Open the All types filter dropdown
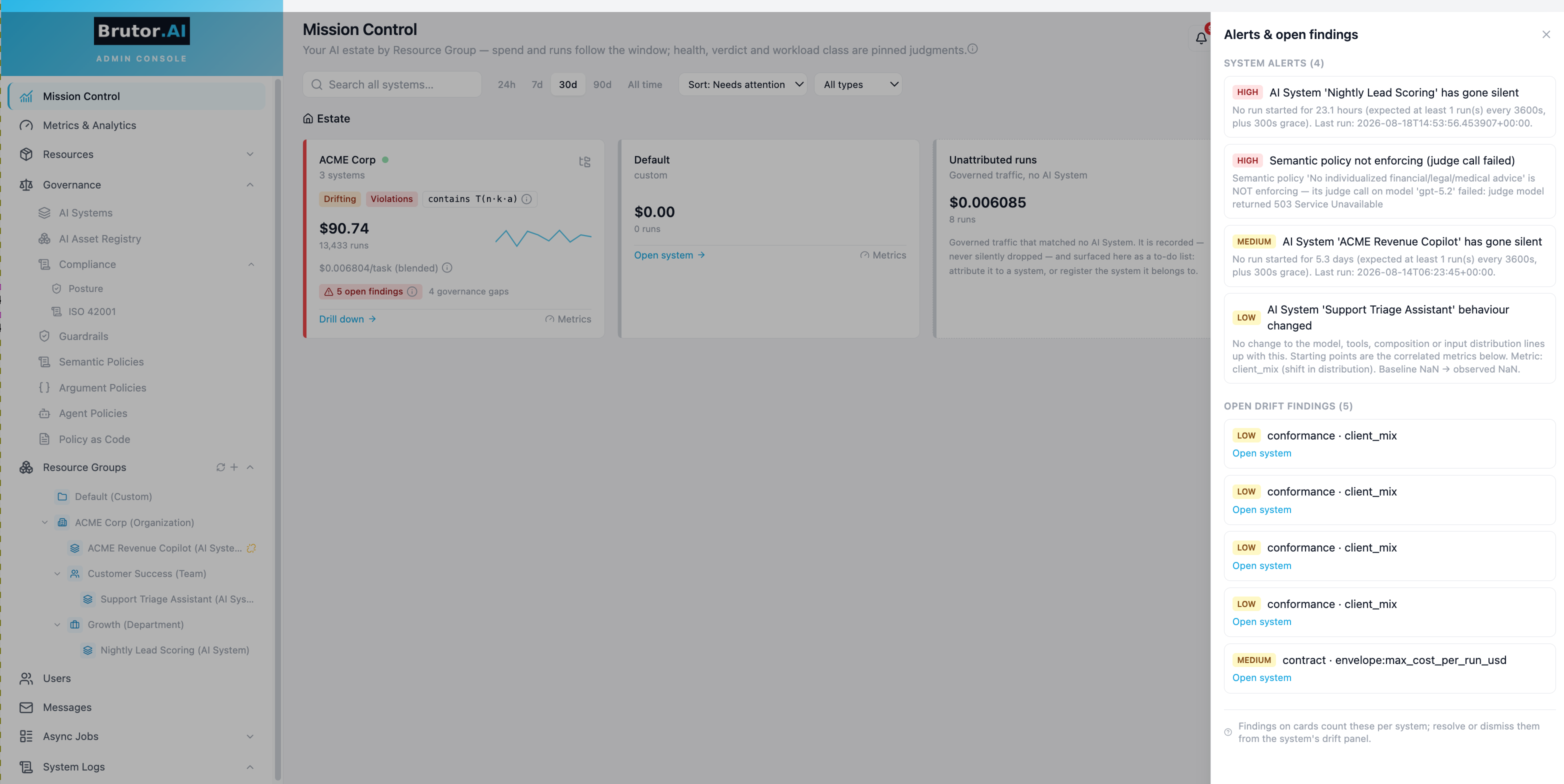 (858, 84)
